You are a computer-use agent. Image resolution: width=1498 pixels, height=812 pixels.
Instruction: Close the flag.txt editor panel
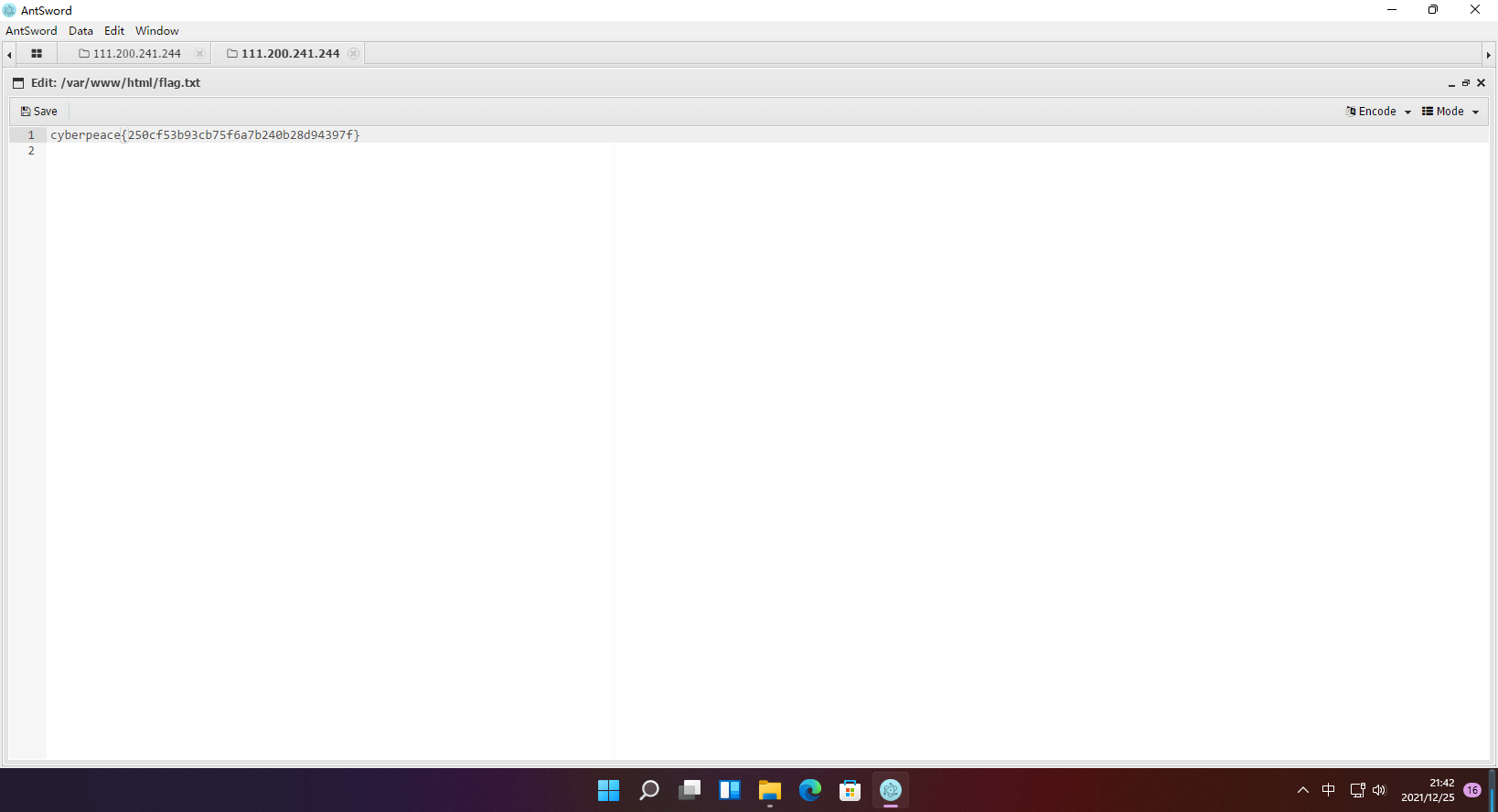tap(1482, 83)
